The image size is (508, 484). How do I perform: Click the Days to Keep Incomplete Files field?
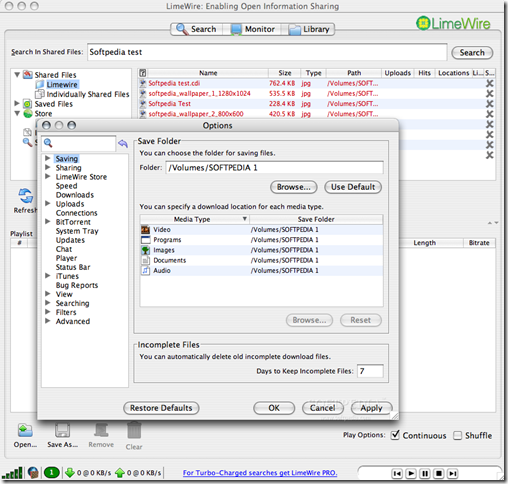click(x=370, y=371)
